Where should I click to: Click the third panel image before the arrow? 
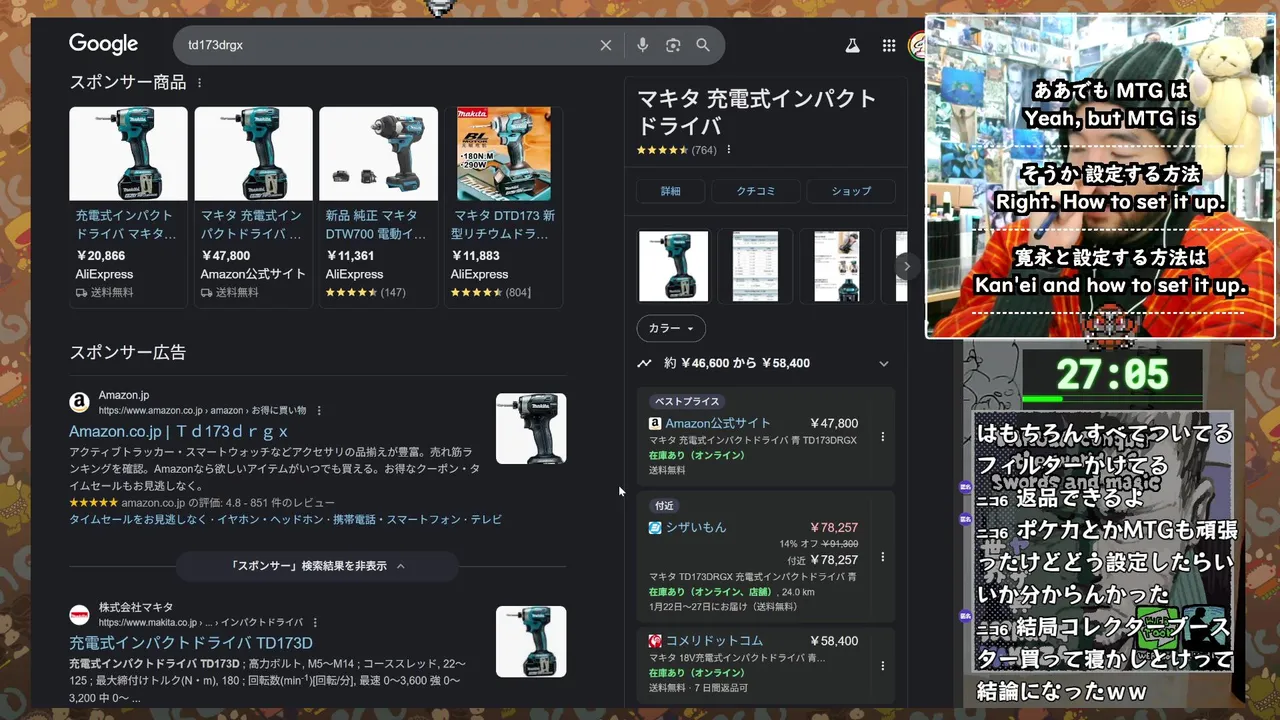click(x=837, y=266)
